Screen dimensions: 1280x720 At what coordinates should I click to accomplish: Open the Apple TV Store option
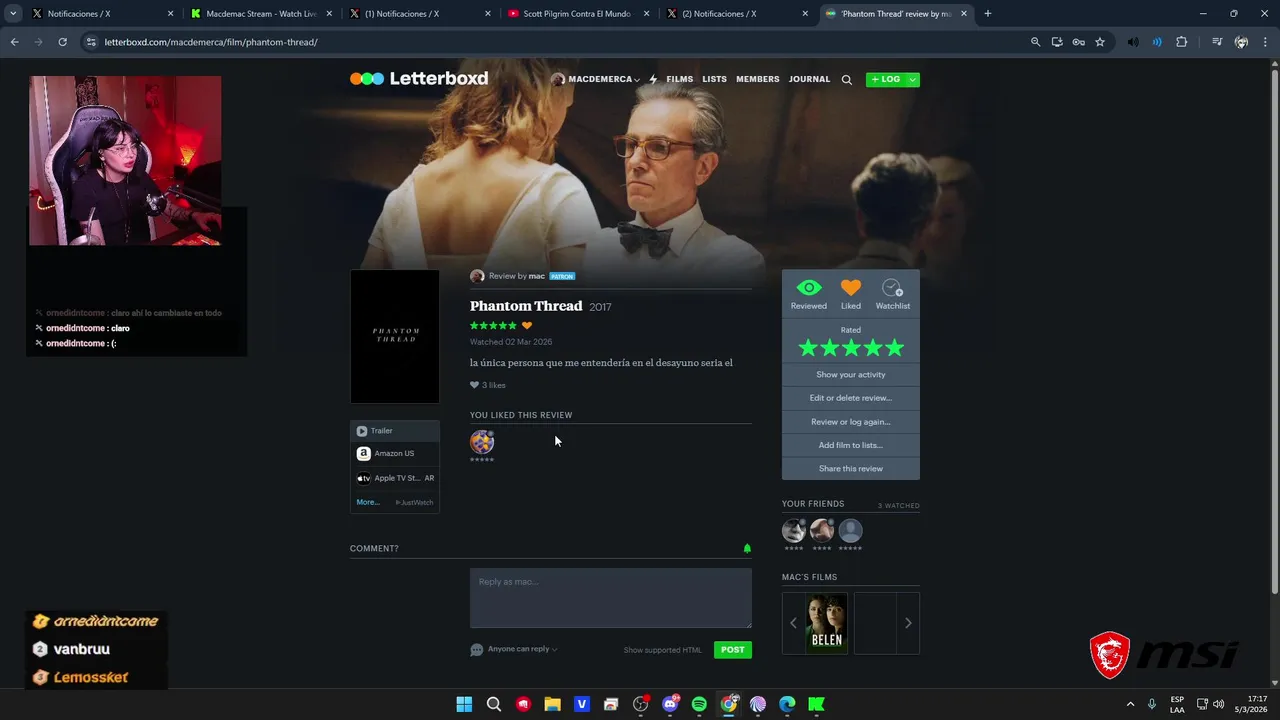tap(395, 478)
